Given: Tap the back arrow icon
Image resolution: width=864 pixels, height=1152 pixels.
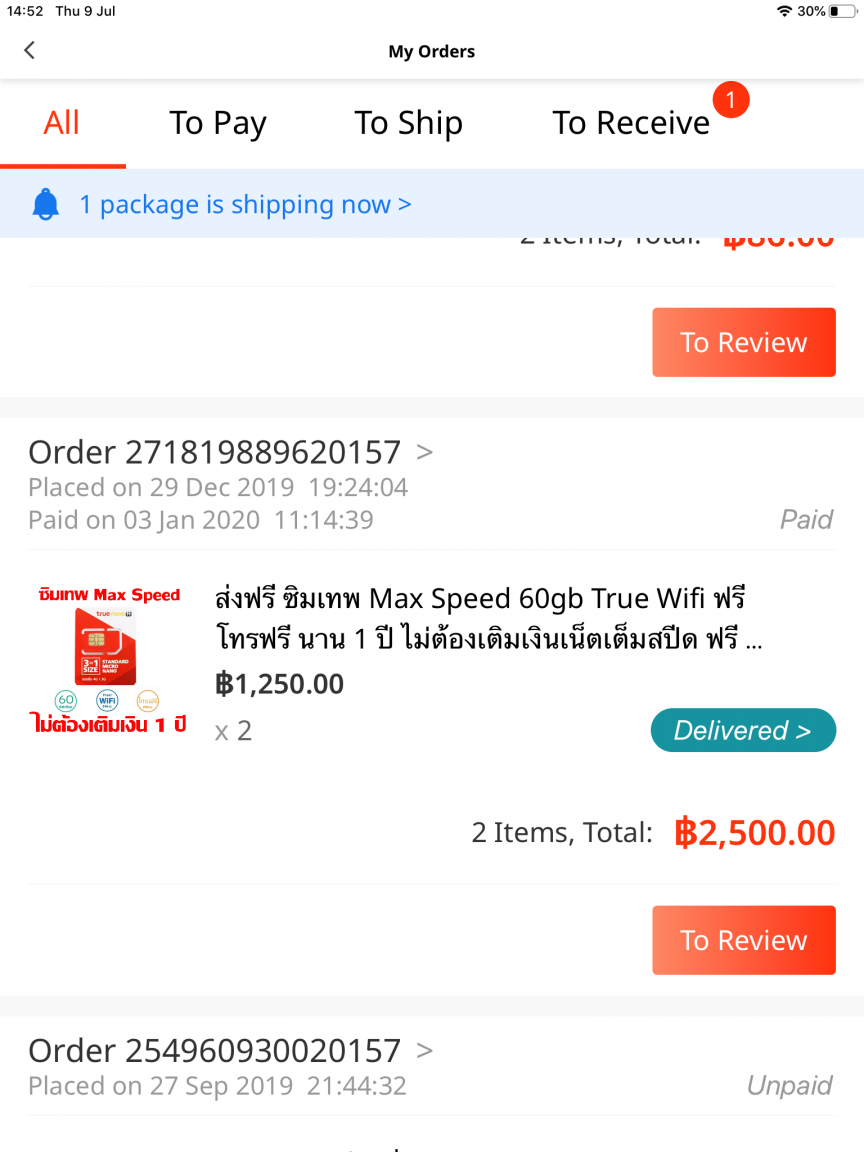Looking at the screenshot, I should click(29, 51).
